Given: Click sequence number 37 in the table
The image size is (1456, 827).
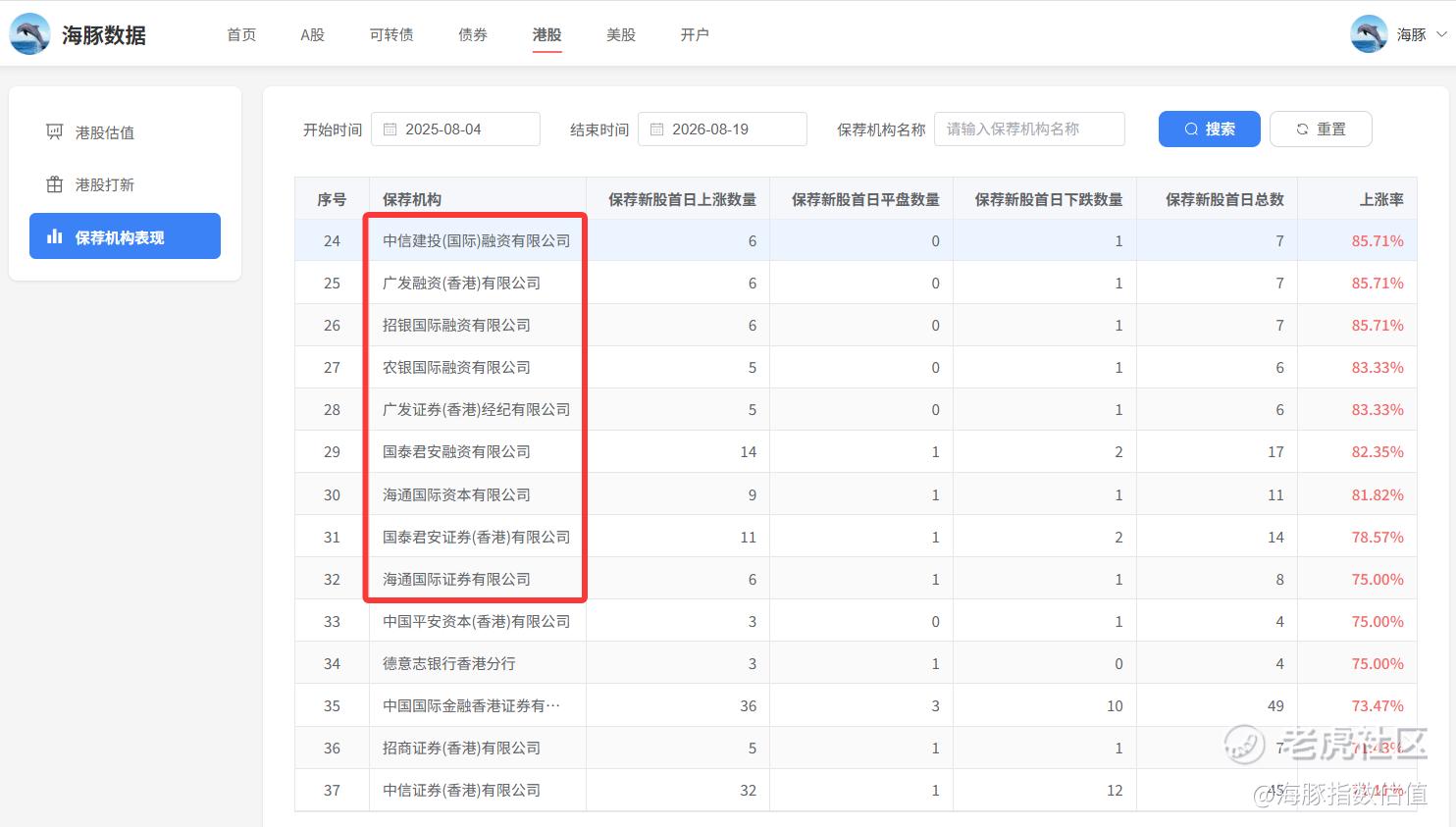Looking at the screenshot, I should click(x=332, y=791).
